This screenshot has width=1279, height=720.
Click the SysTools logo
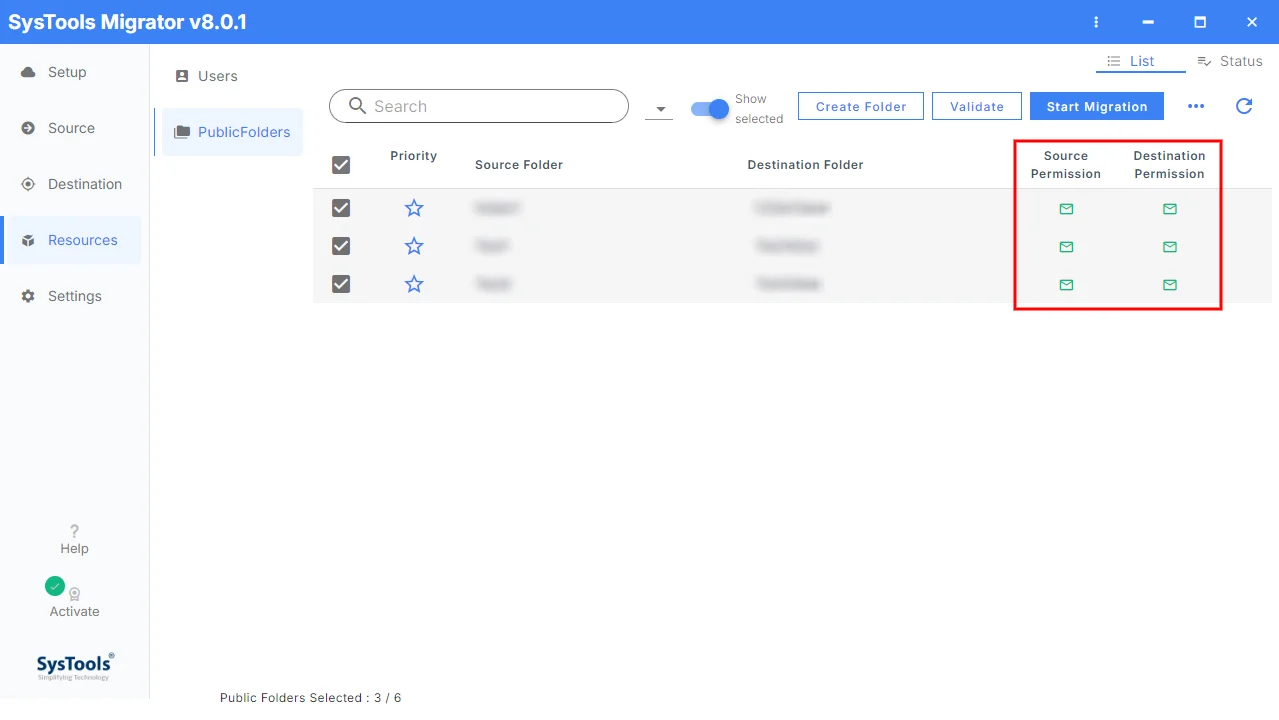[x=75, y=666]
